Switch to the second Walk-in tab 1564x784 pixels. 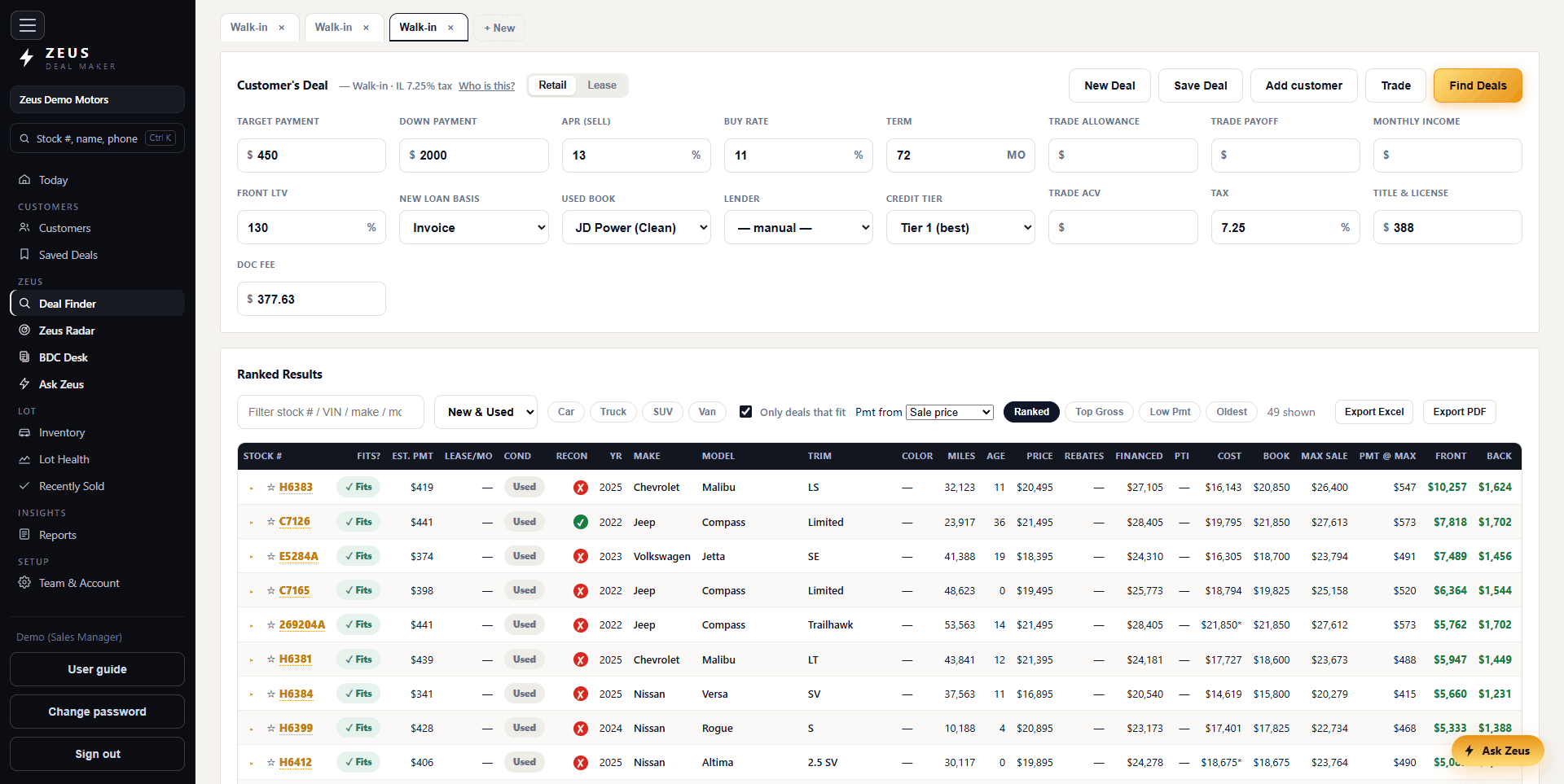coord(334,28)
